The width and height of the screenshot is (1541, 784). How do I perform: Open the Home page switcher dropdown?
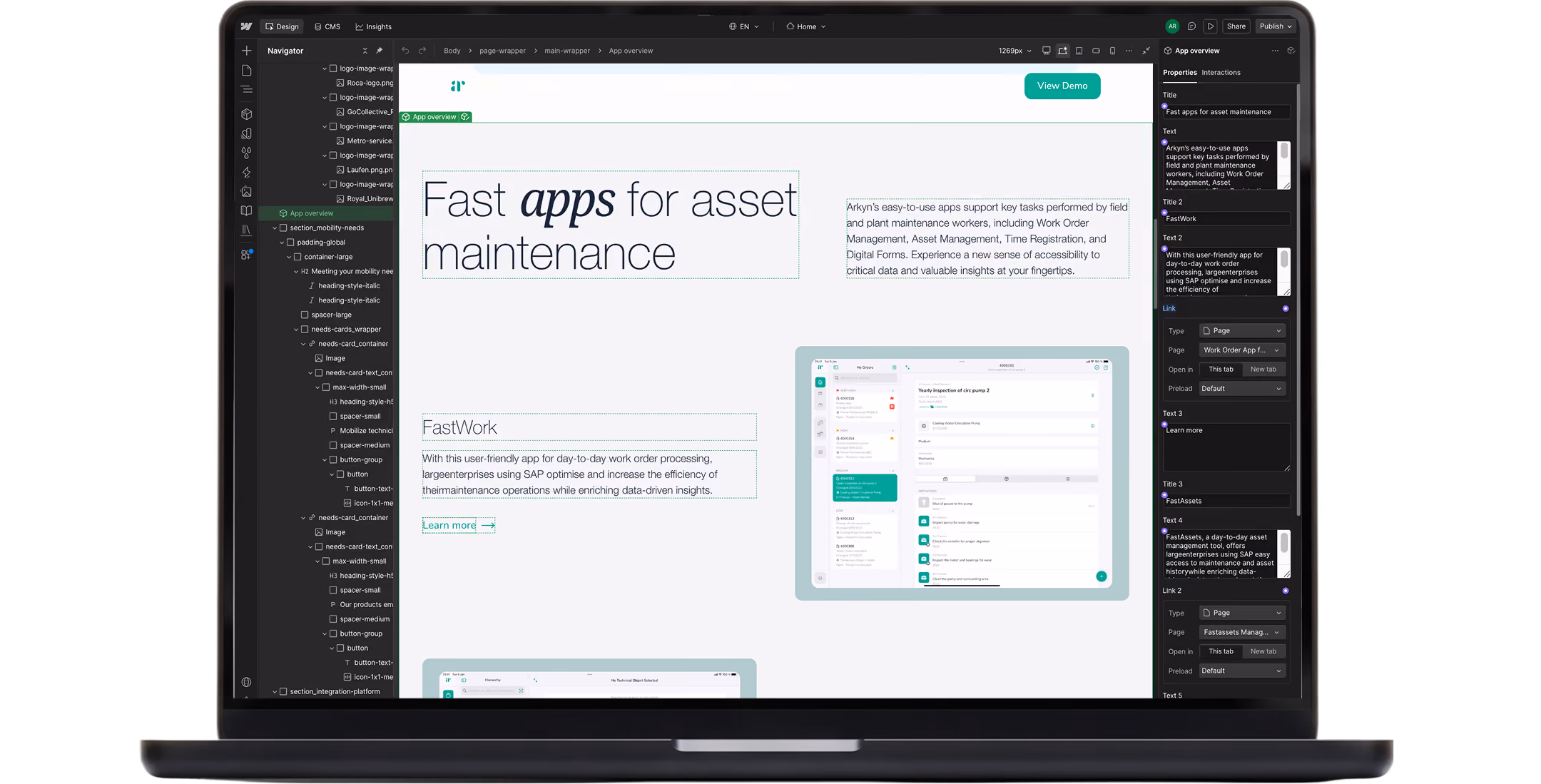(806, 26)
